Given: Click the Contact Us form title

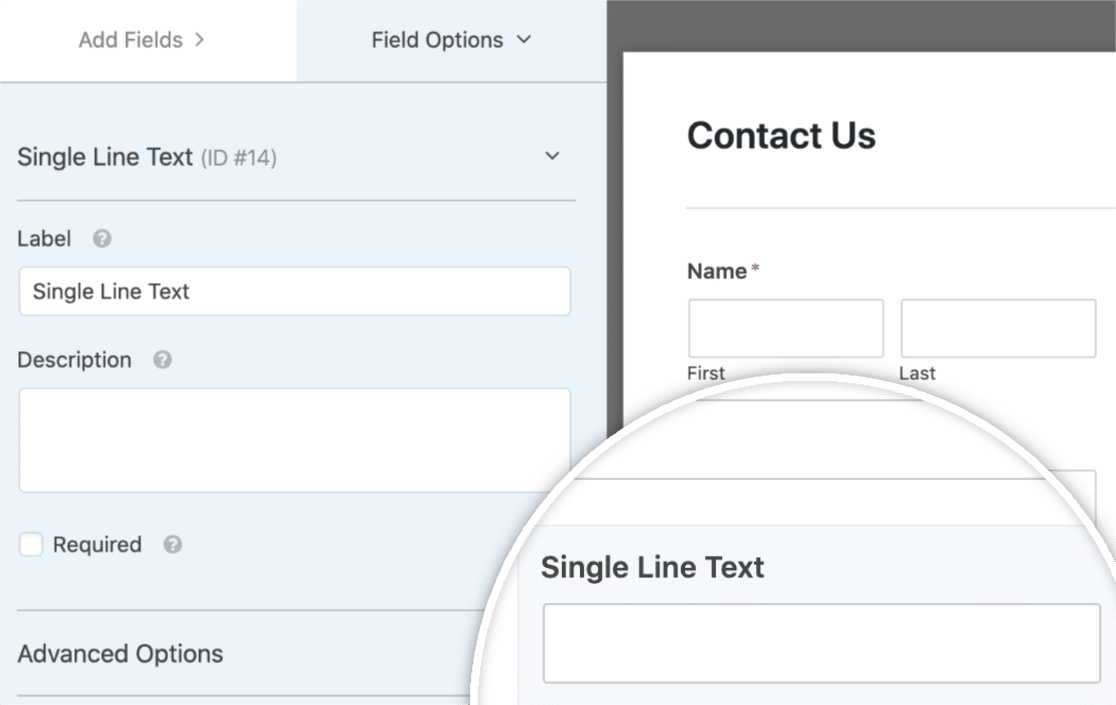Looking at the screenshot, I should click(781, 135).
